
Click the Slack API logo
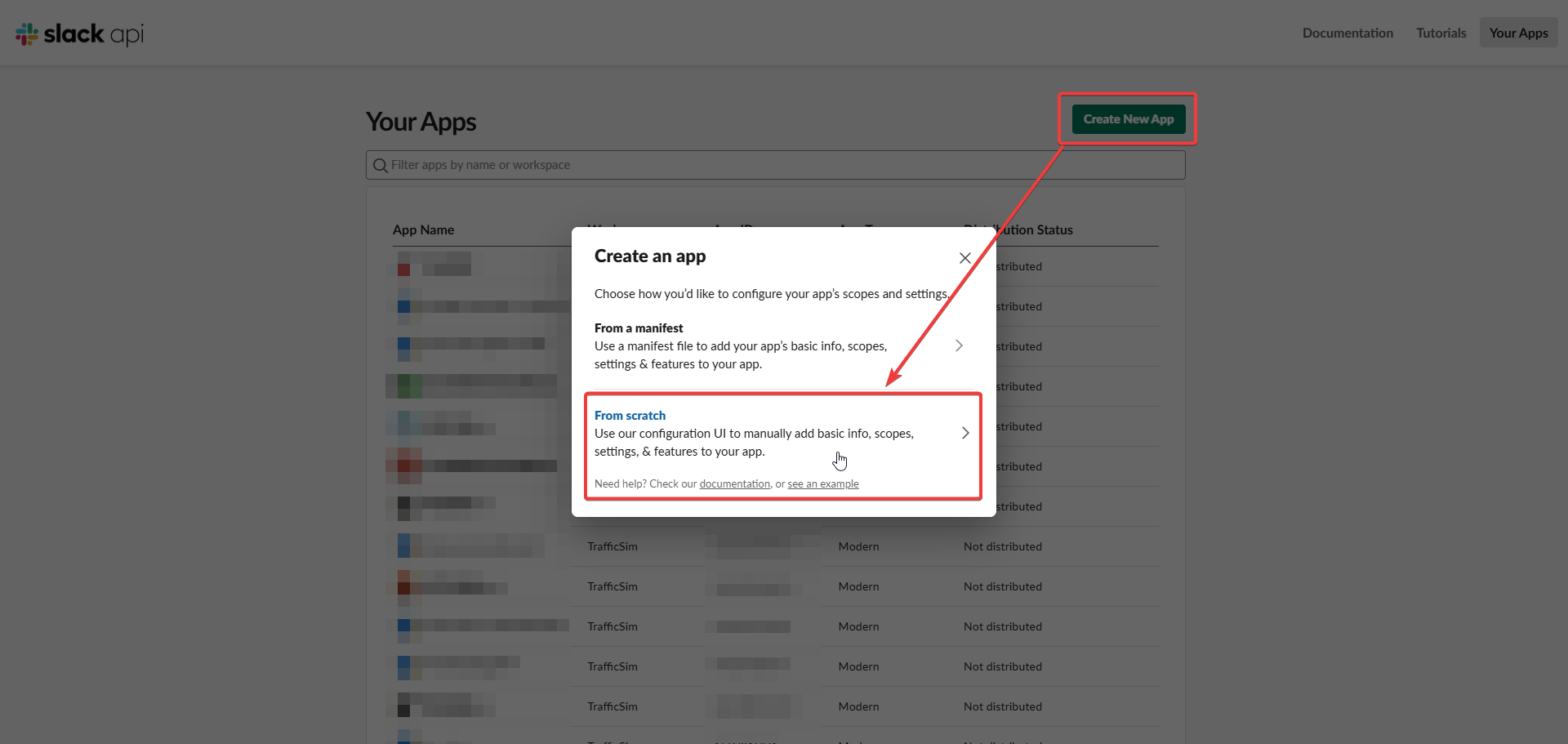(79, 33)
